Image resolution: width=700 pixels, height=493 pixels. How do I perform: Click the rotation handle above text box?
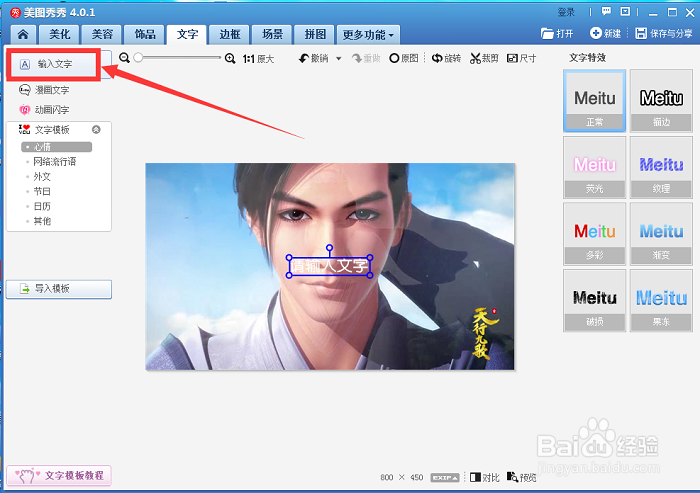[329, 247]
